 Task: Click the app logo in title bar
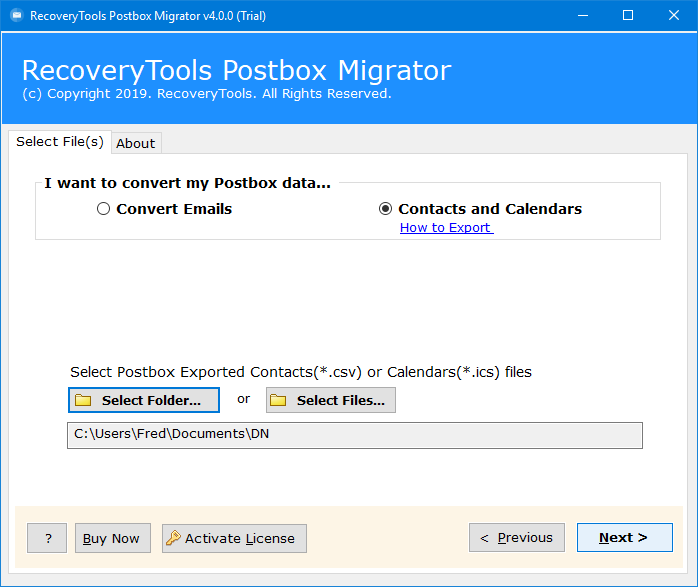pos(17,16)
